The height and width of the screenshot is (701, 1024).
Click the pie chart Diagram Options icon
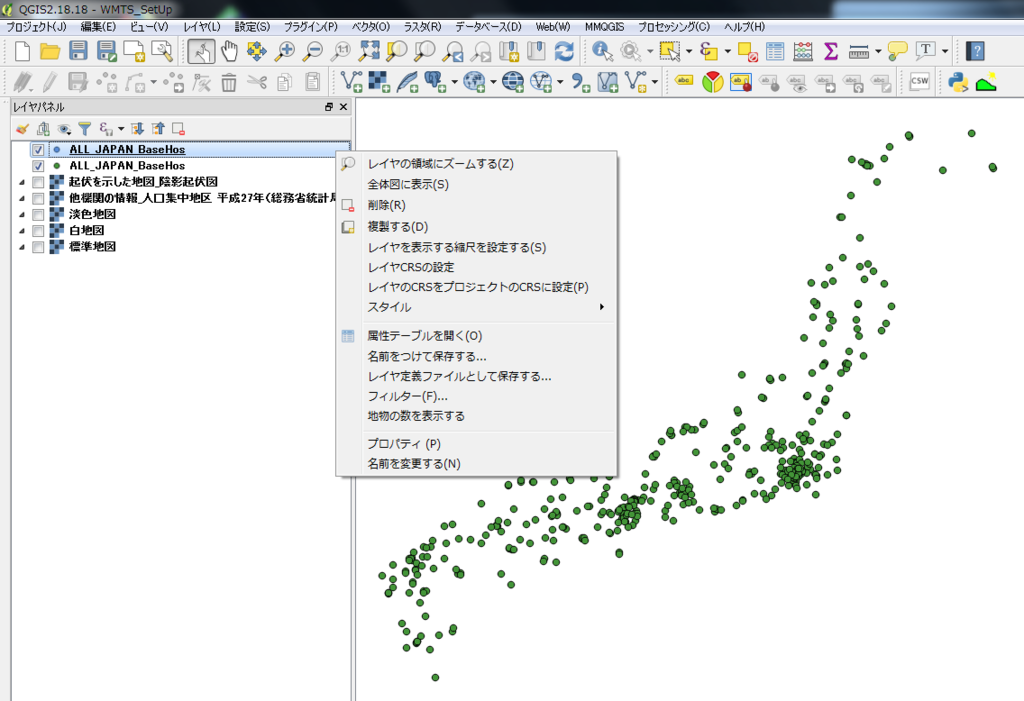click(712, 82)
